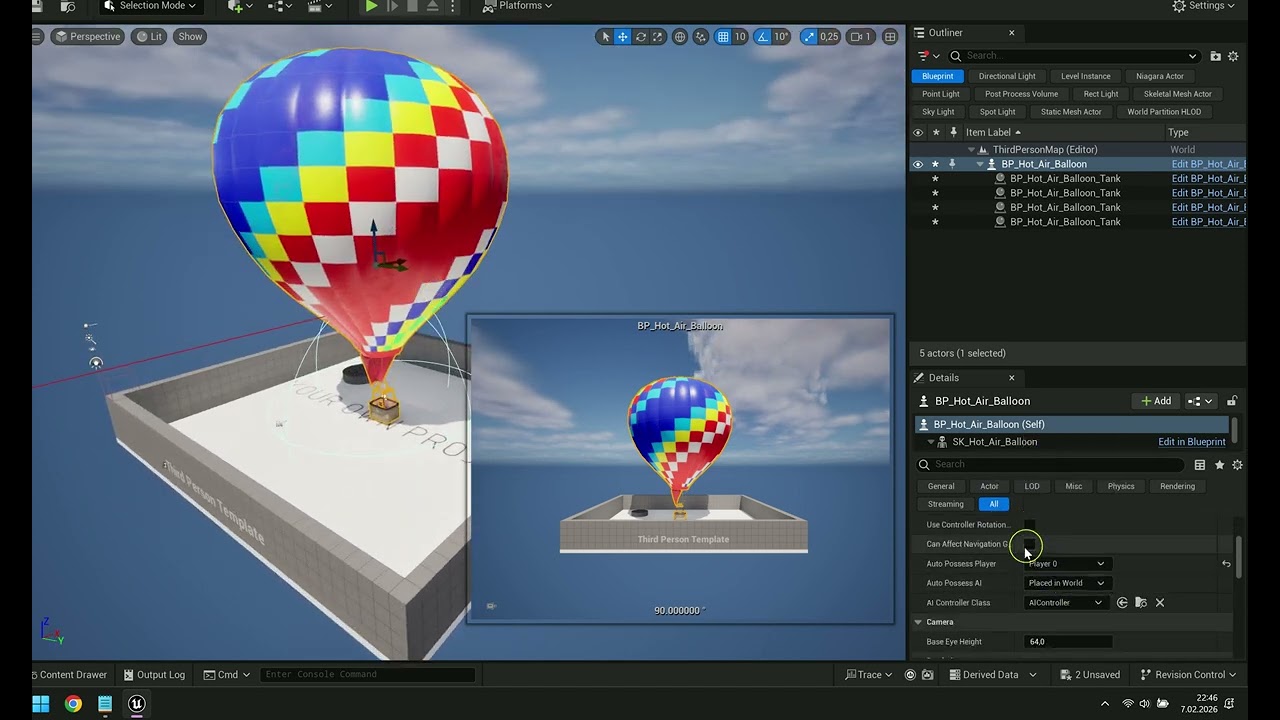The width and height of the screenshot is (1280, 720).
Task: Filter the Outliner by Static Mesh Actor
Action: (x=1071, y=112)
